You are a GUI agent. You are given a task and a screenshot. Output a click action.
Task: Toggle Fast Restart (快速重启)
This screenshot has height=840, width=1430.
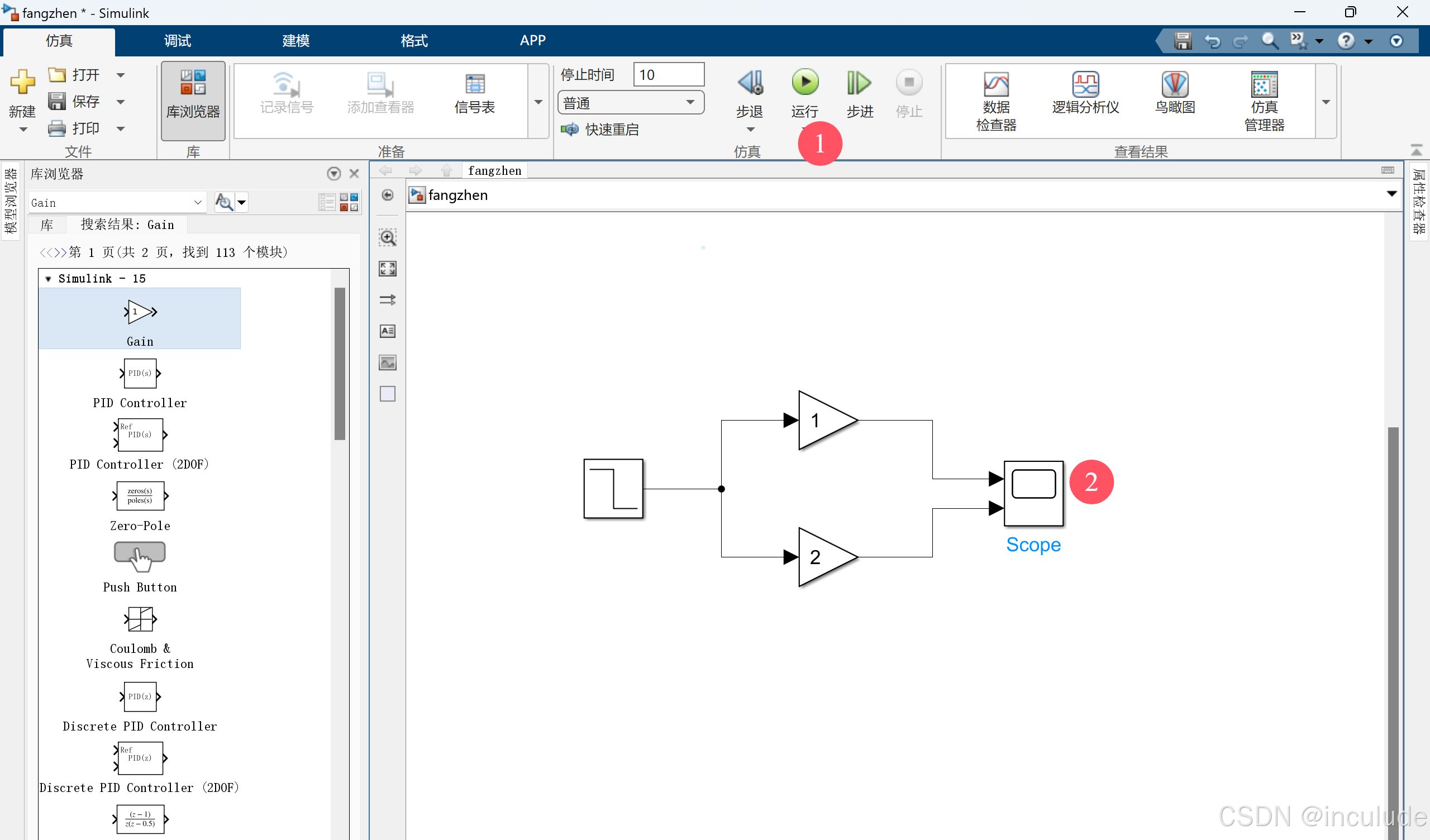pyautogui.click(x=600, y=130)
